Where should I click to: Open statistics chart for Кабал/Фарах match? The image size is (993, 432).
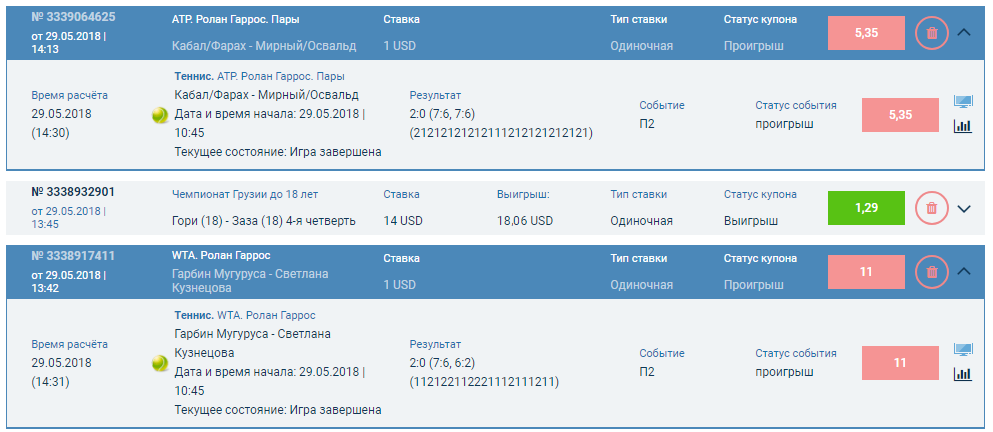[x=963, y=126]
